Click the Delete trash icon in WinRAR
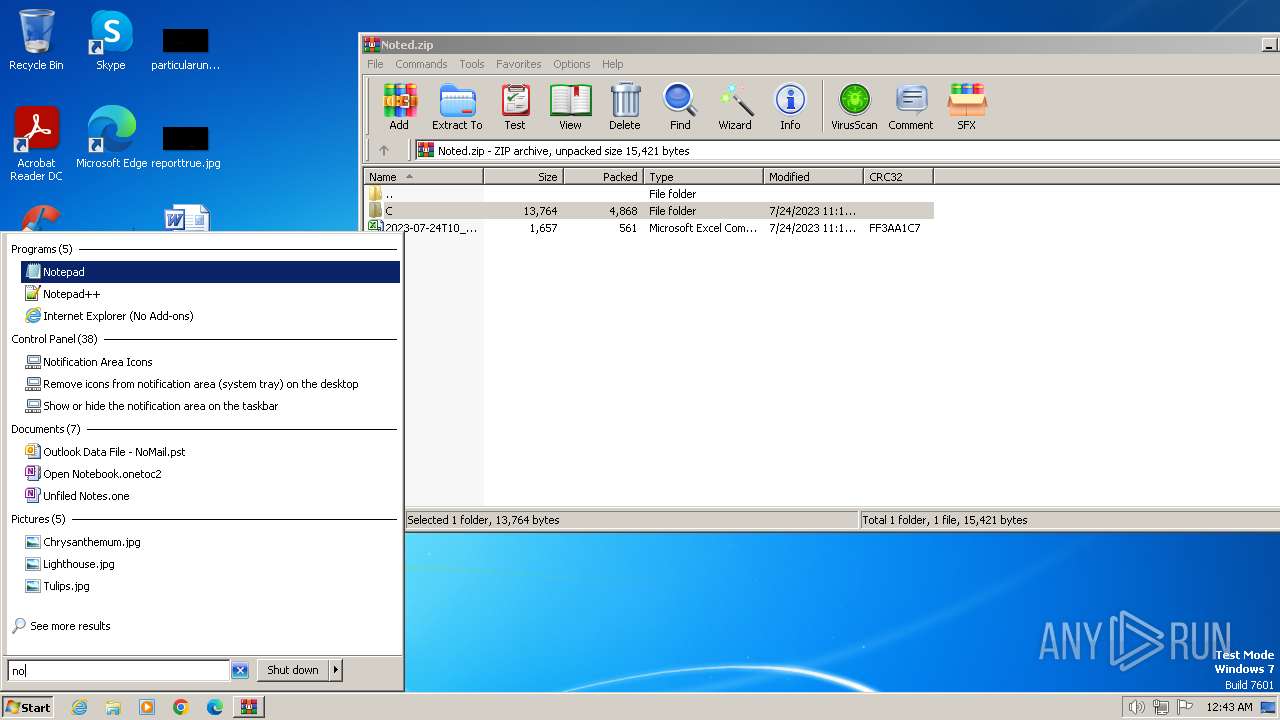The height and width of the screenshot is (720, 1280). [x=625, y=107]
